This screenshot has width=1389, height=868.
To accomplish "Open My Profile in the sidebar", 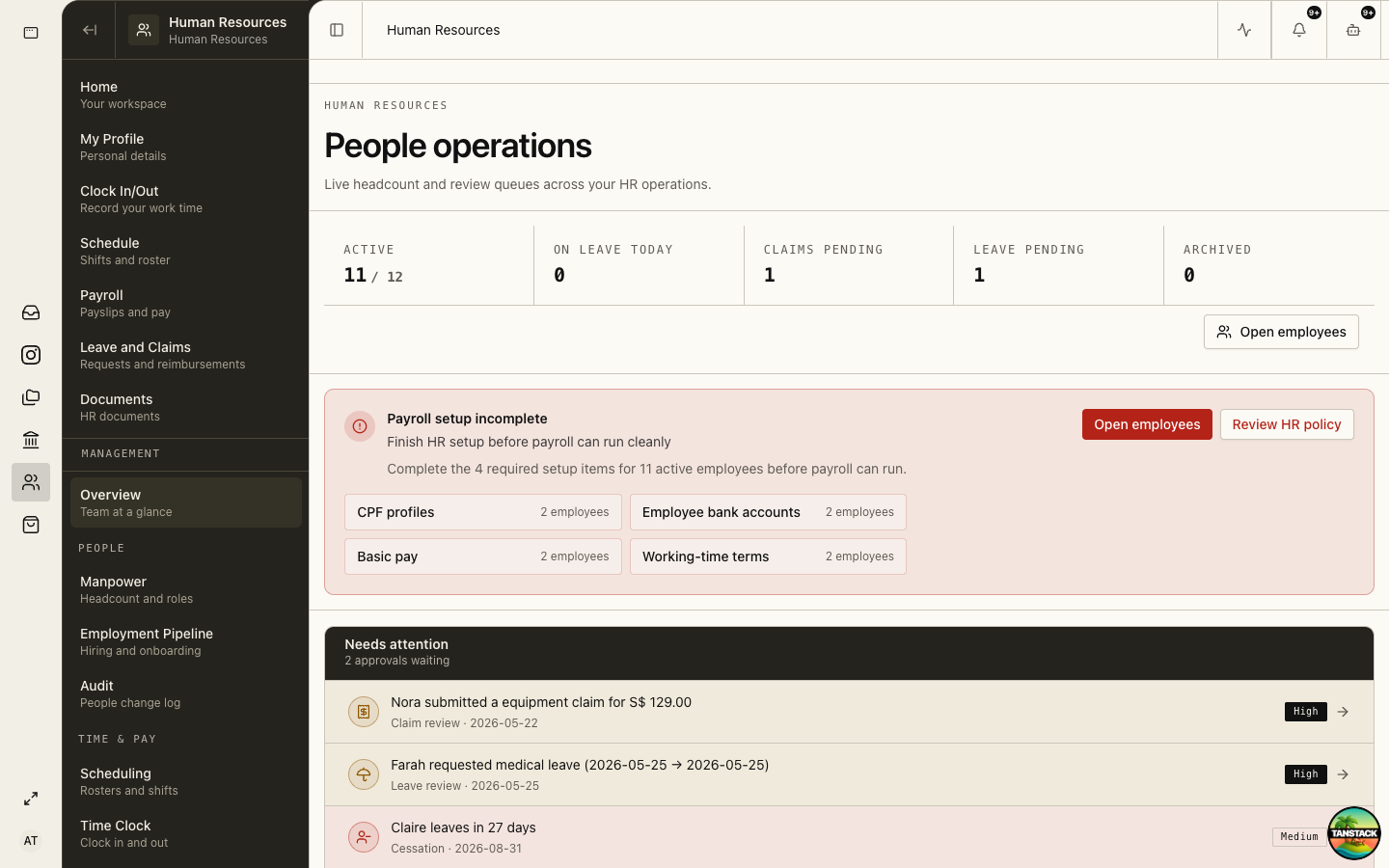I will tap(185, 147).
